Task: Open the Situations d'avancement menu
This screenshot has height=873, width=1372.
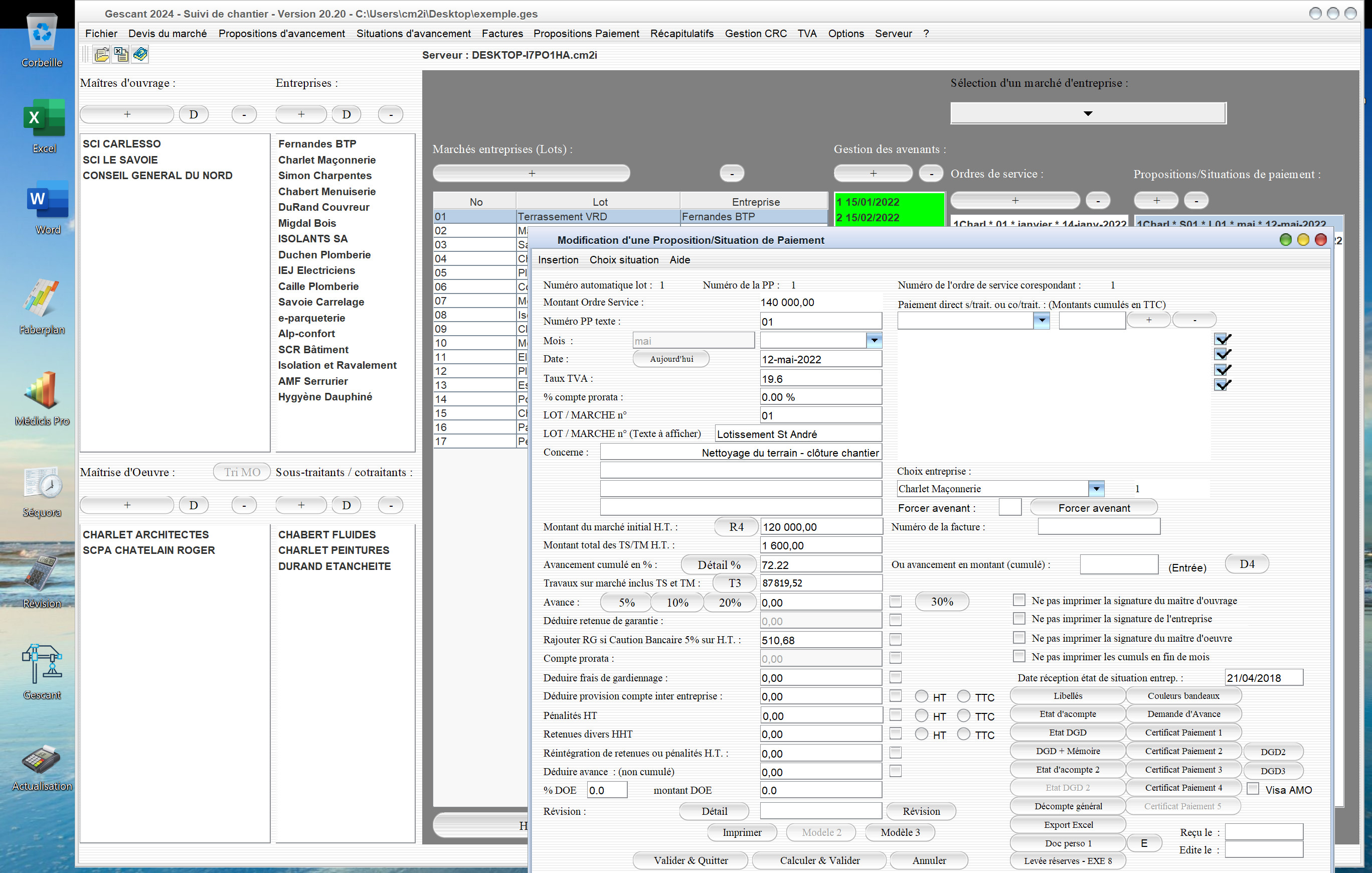Action: tap(413, 34)
